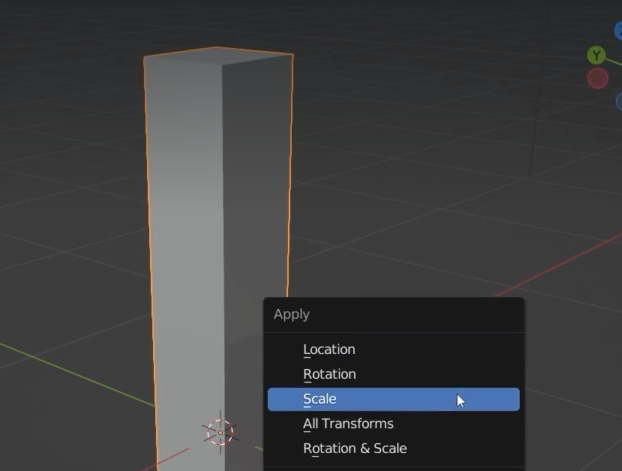The image size is (622, 471).
Task: Choose Location in the Apply menu
Action: 394,350
